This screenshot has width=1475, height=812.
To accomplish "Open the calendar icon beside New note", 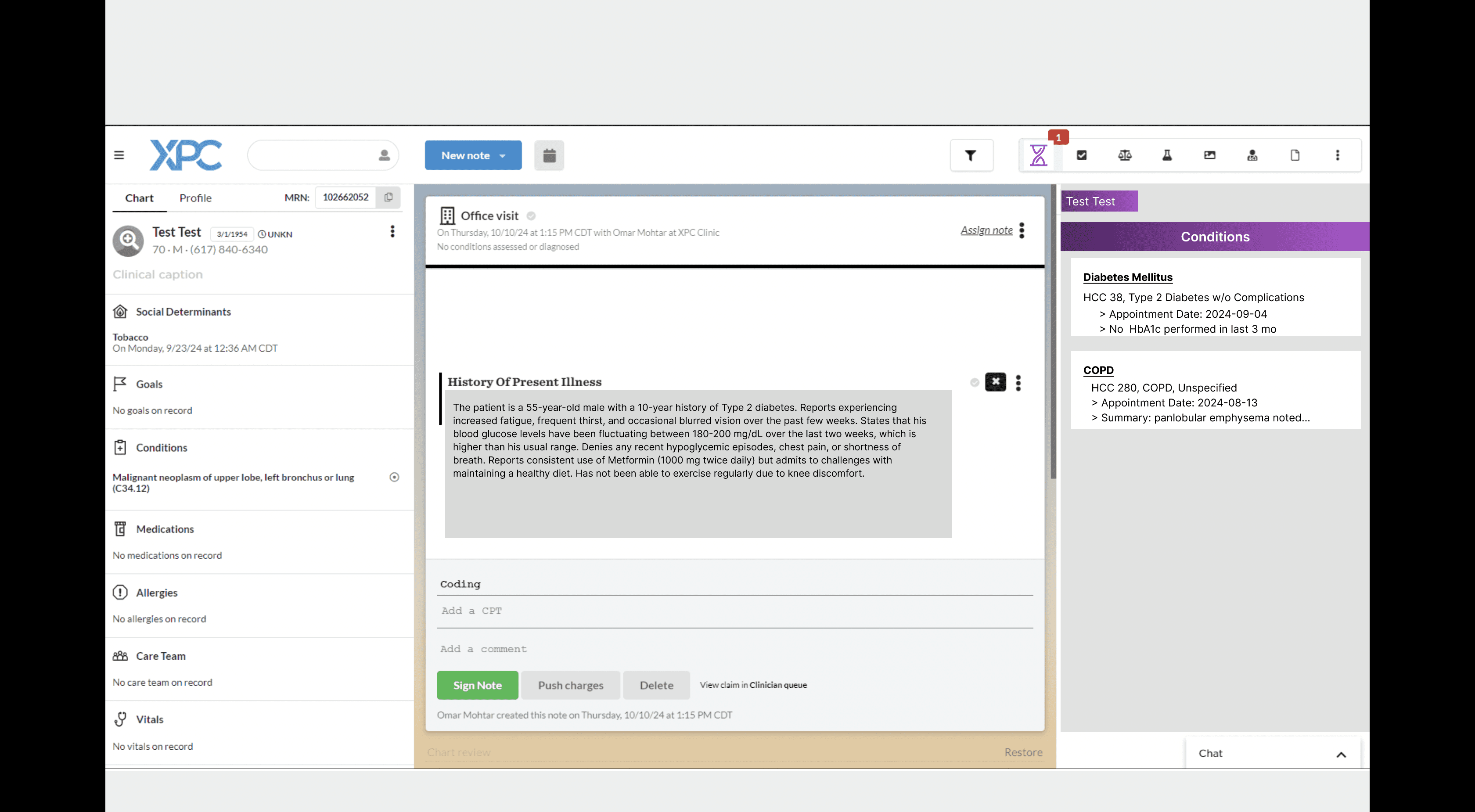I will coord(549,155).
